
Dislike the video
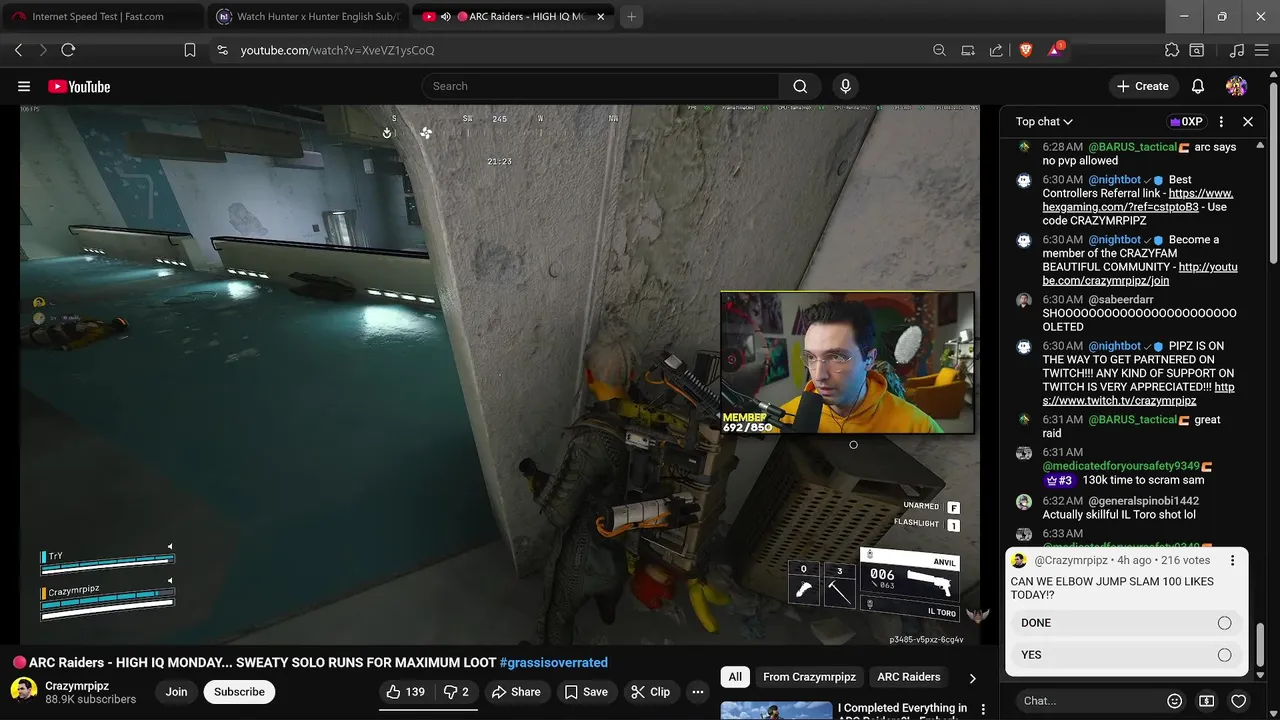point(456,692)
